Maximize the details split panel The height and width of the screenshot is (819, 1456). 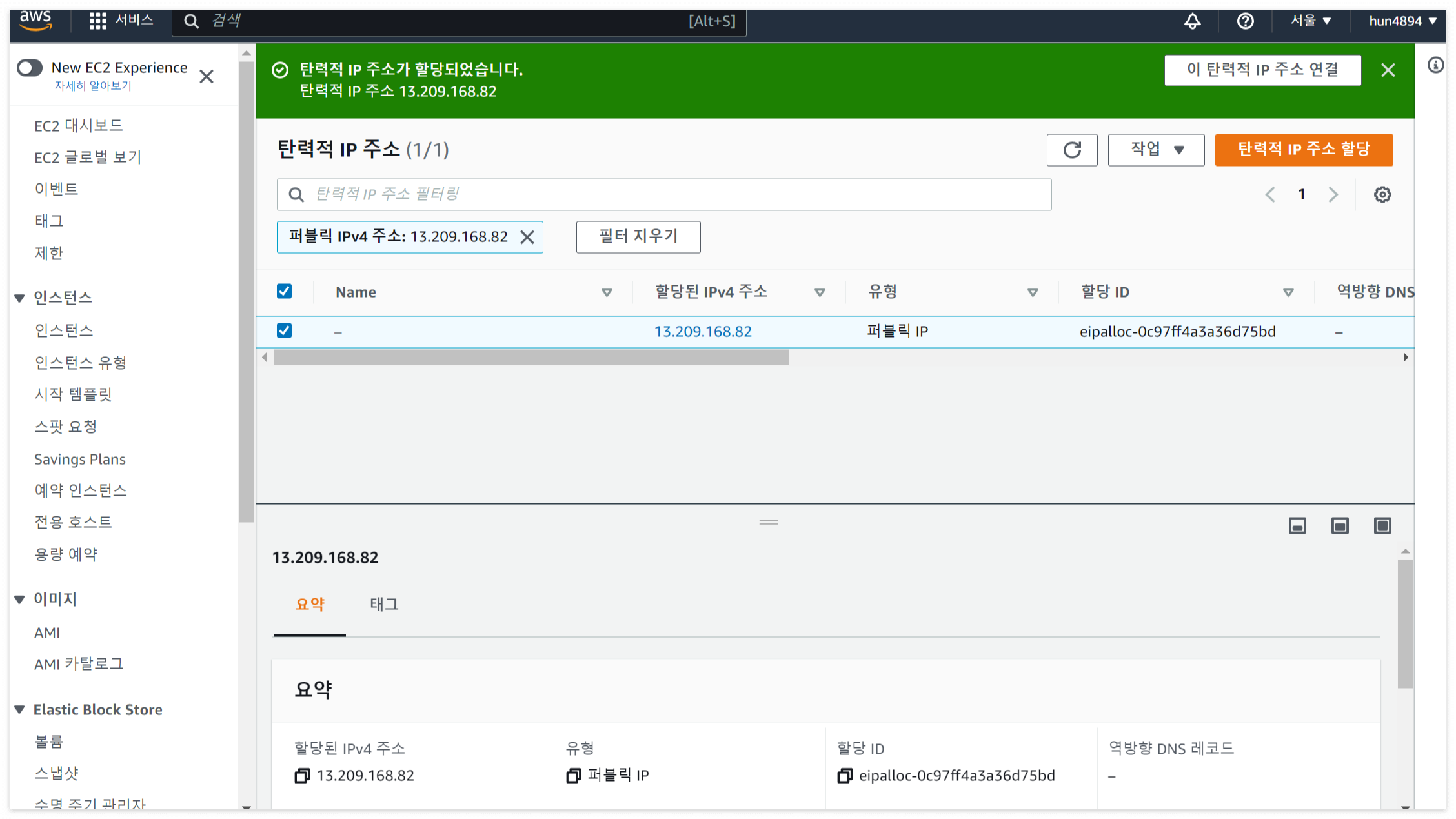(1382, 525)
